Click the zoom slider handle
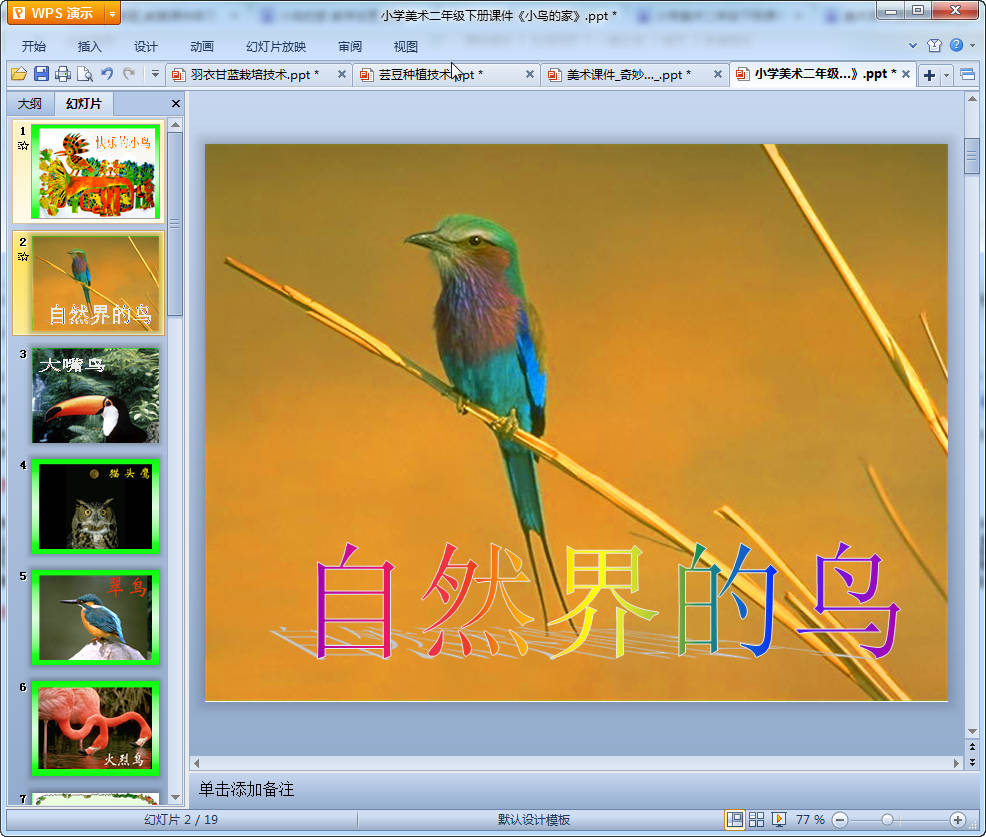 [x=887, y=820]
